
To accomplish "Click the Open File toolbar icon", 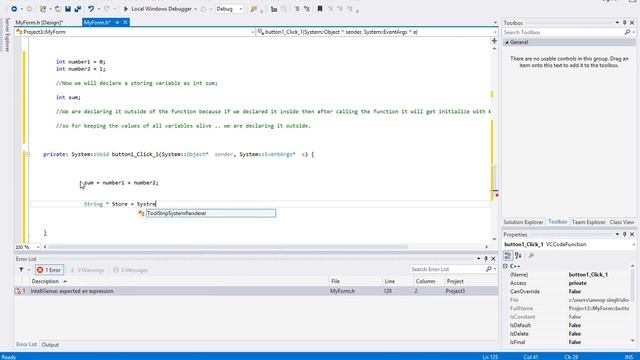I will pyautogui.click(x=58, y=9).
